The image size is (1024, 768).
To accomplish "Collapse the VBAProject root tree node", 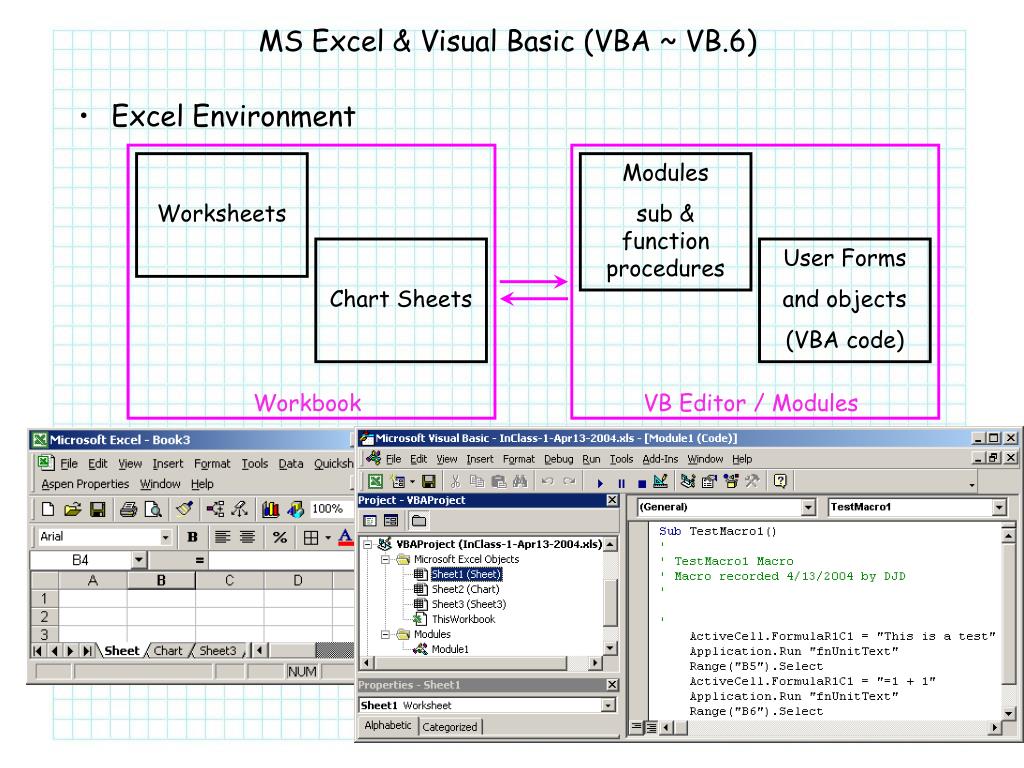I will tap(368, 544).
